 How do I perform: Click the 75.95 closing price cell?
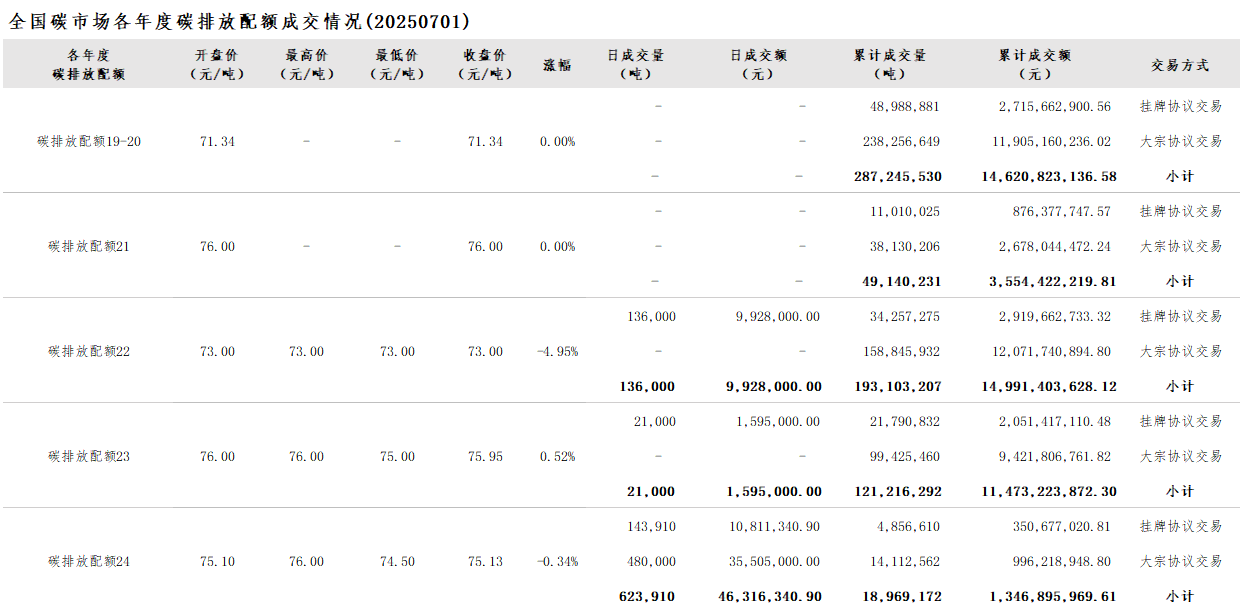coord(485,457)
